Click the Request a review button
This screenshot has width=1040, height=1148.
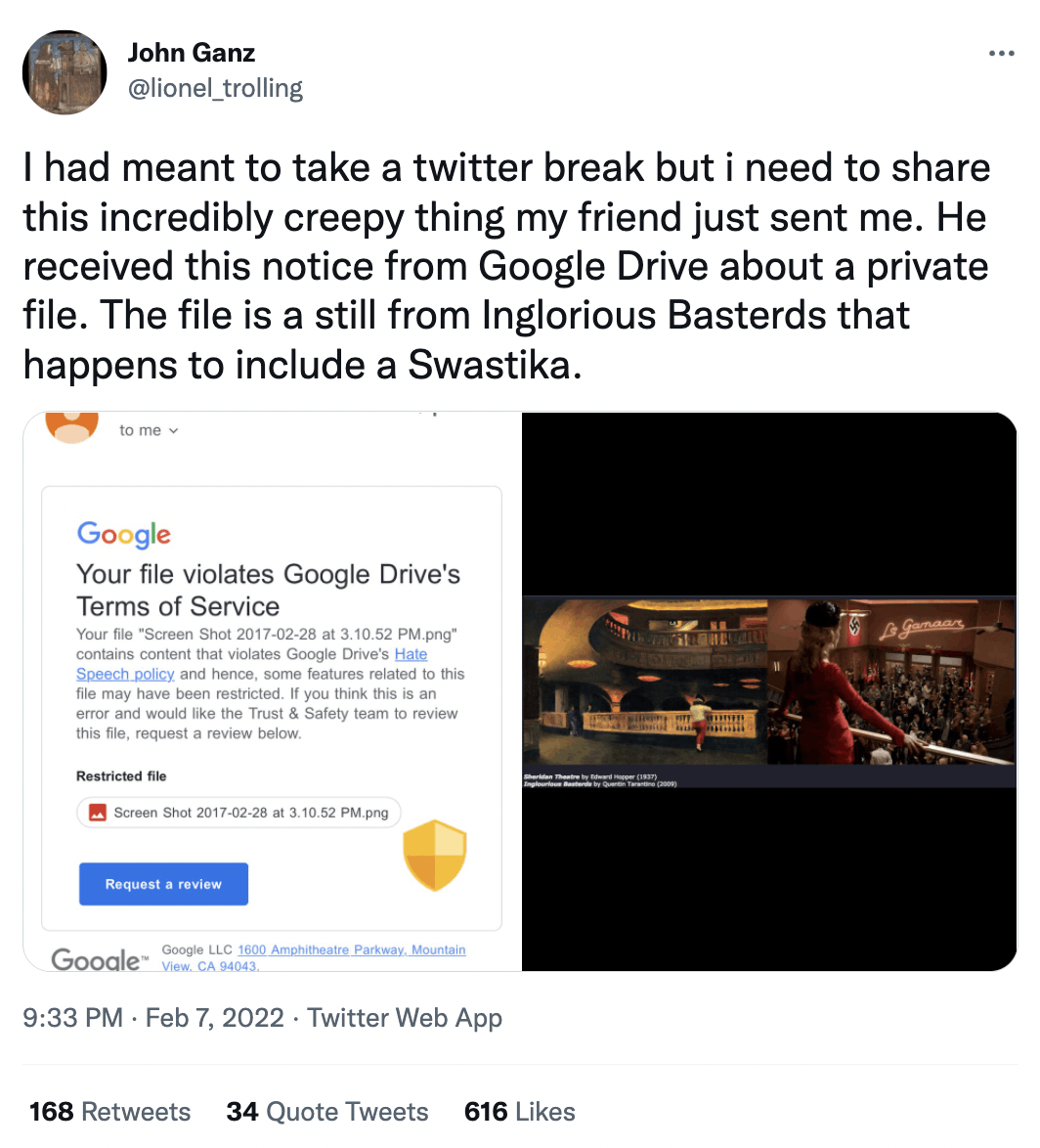[x=163, y=883]
